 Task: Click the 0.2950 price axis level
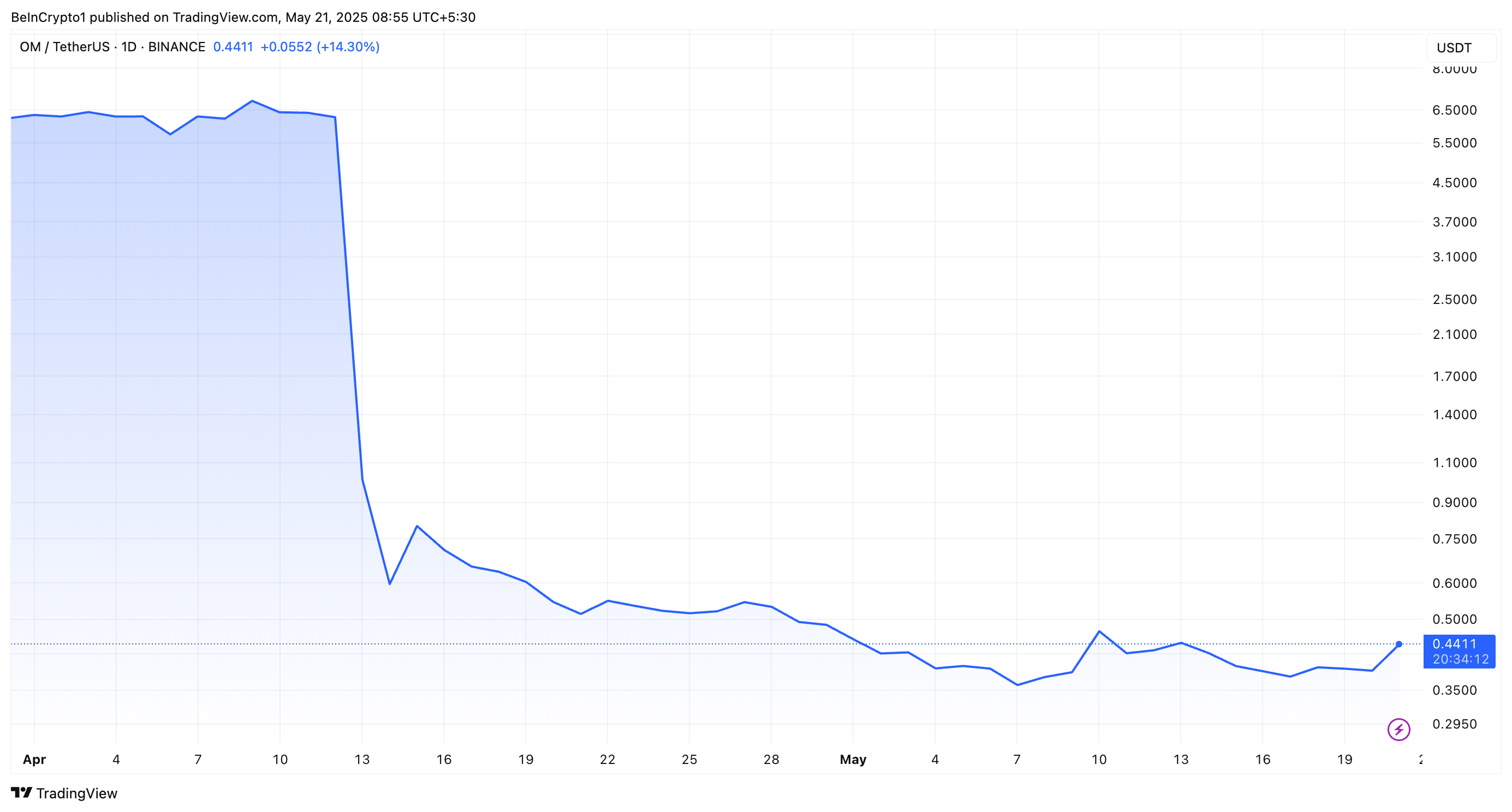[1454, 724]
